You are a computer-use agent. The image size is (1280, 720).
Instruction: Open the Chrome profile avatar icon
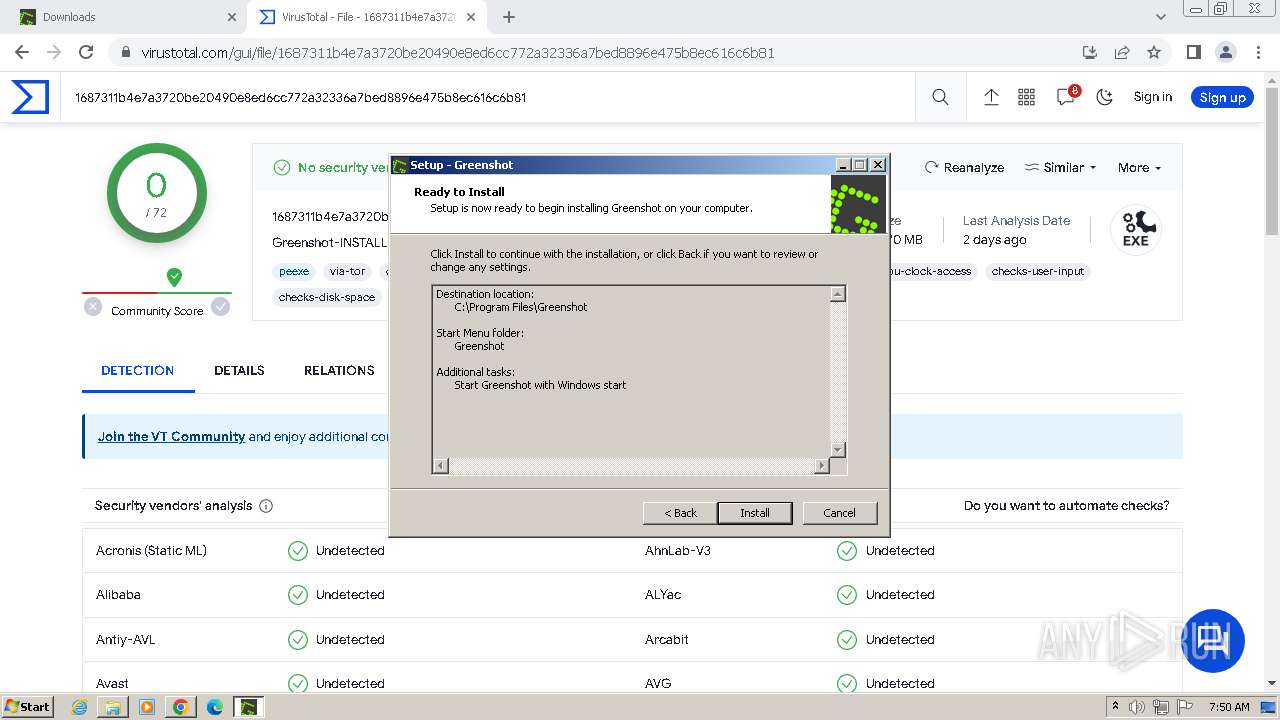point(1225,52)
